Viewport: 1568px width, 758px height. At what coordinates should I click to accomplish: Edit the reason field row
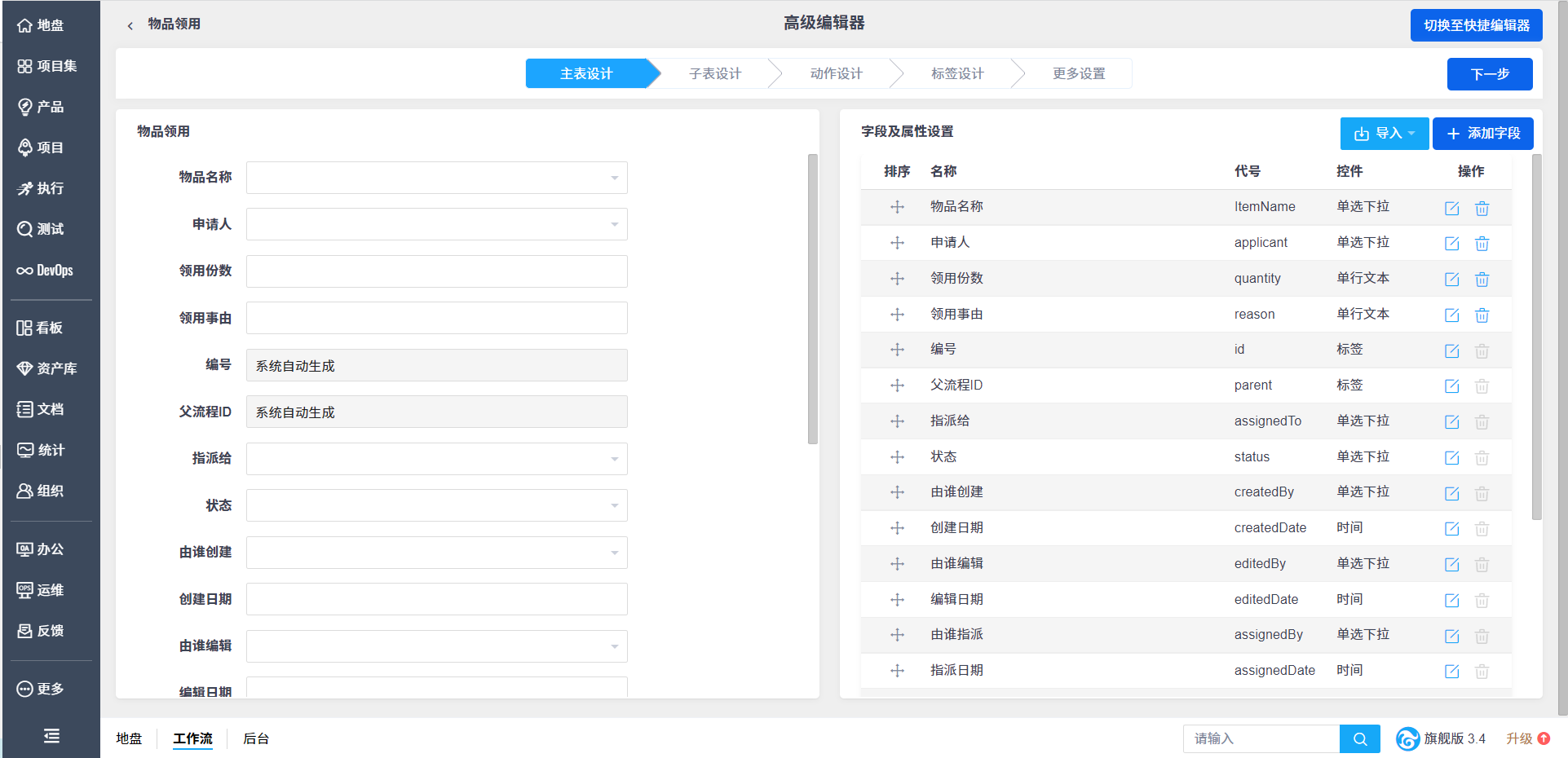click(x=1451, y=315)
